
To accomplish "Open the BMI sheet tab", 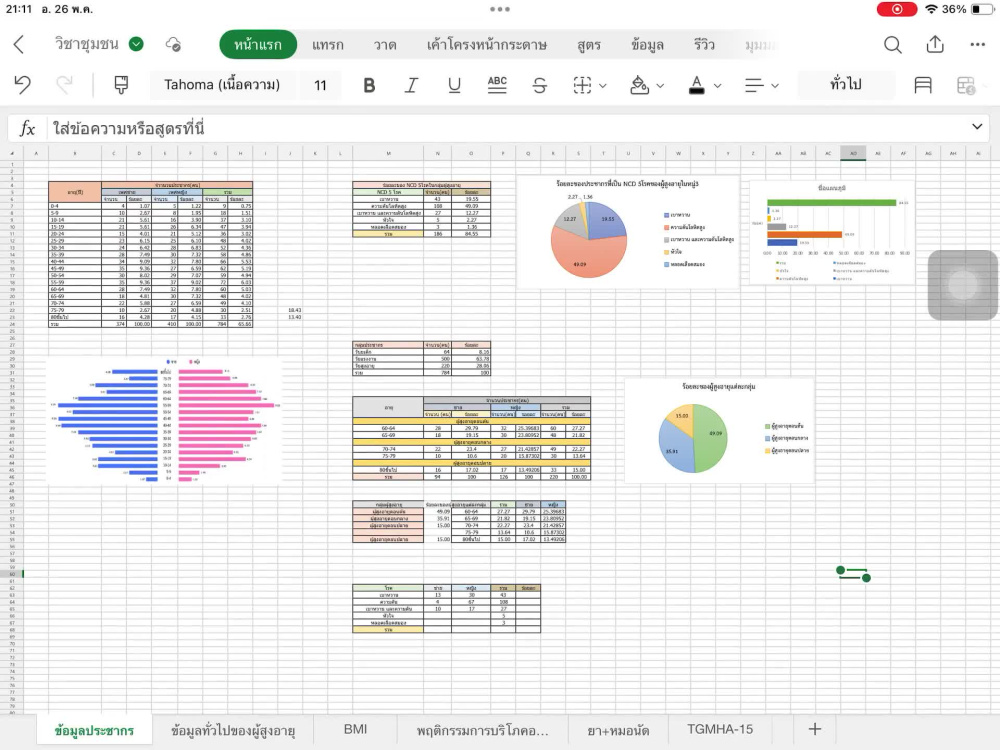I will tap(355, 729).
